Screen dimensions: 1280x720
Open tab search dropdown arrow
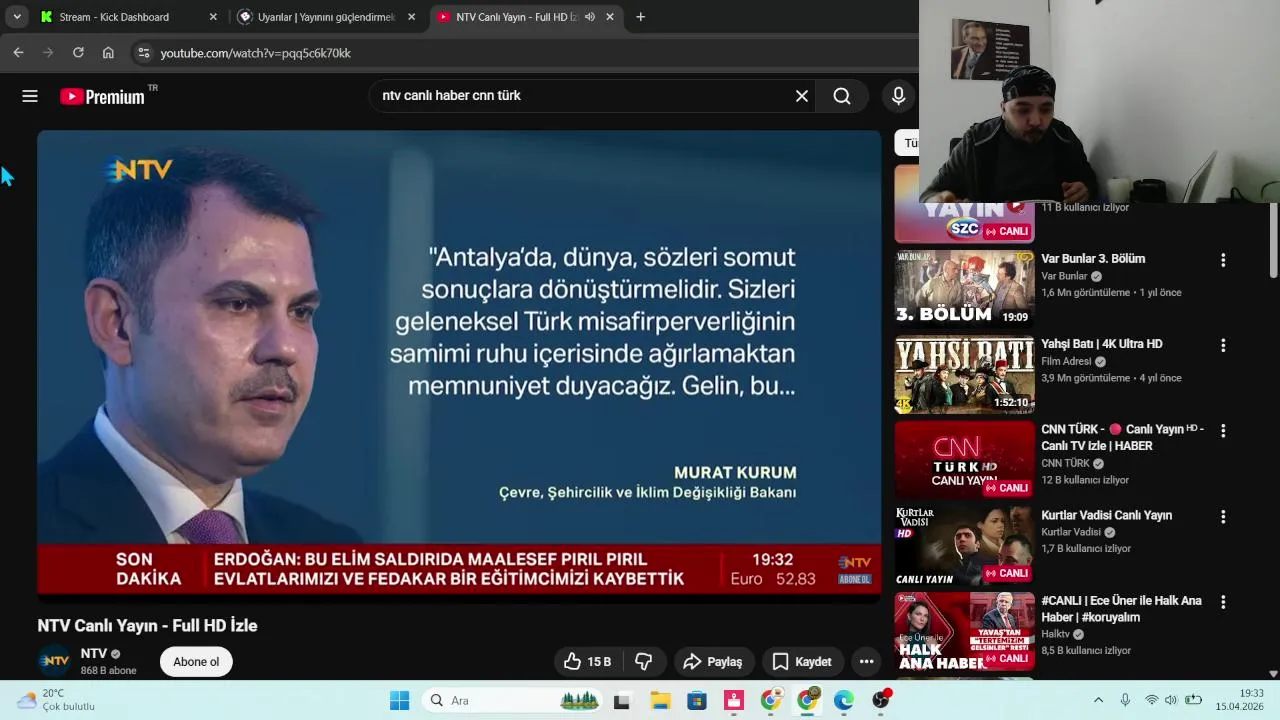click(17, 17)
